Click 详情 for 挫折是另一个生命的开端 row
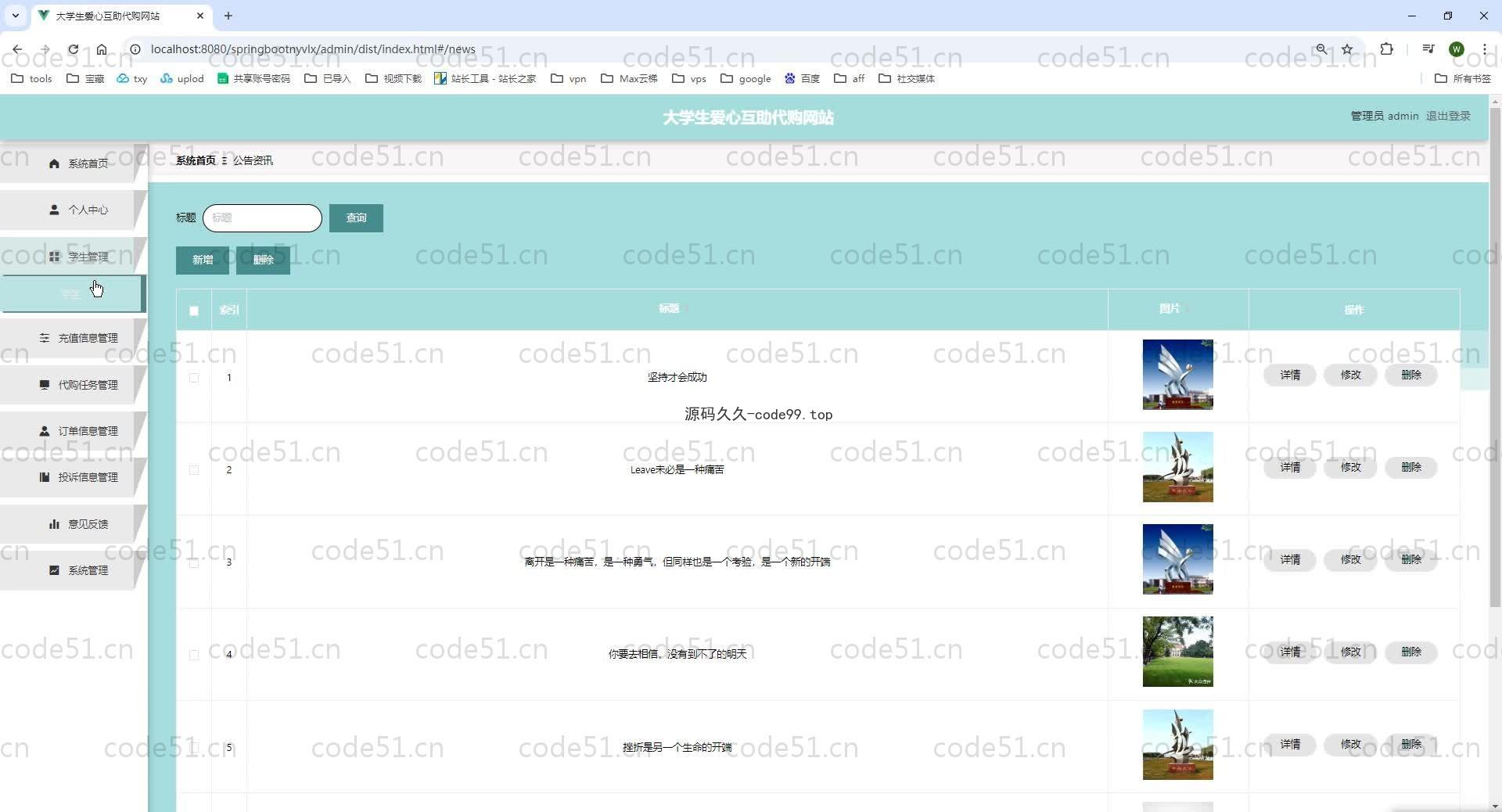This screenshot has width=1502, height=812. coord(1290,745)
